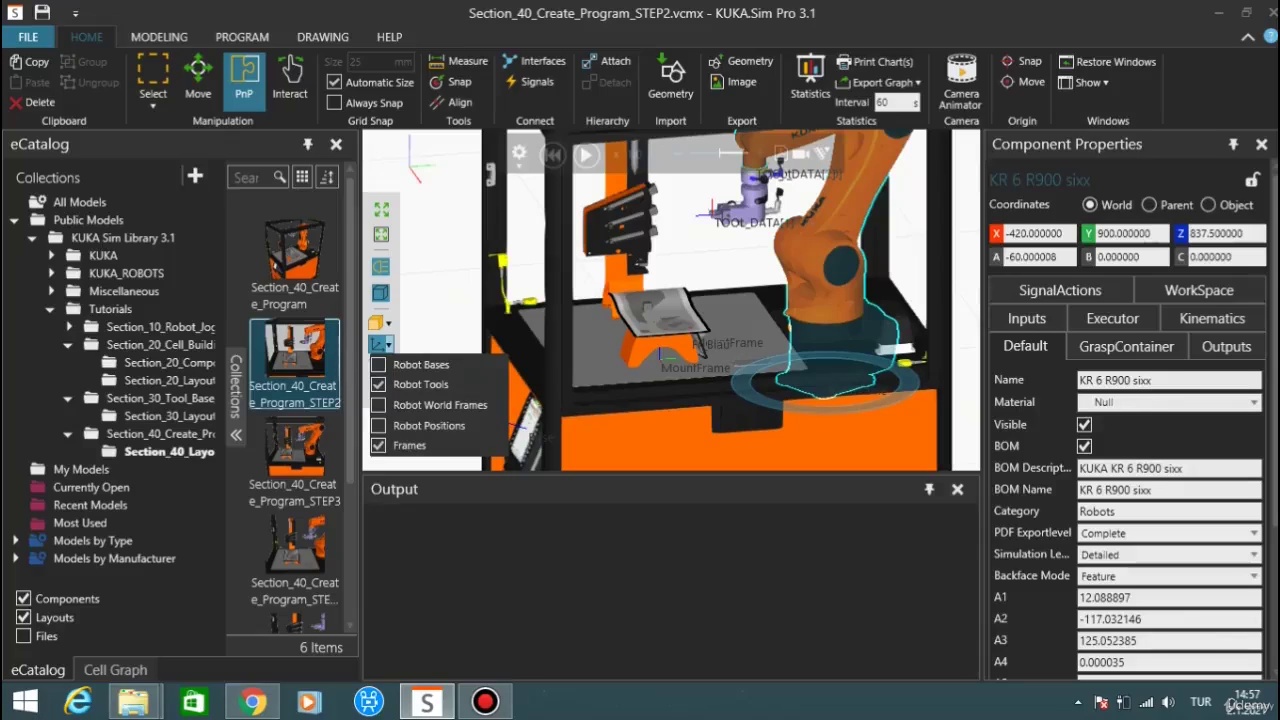The width and height of the screenshot is (1280, 720).
Task: Open the MODELING ribbon tab
Action: coord(159,37)
